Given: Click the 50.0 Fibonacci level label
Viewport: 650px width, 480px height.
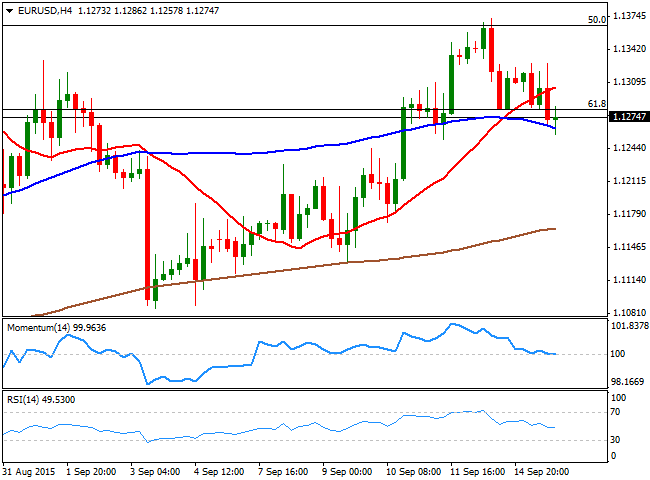Looking at the screenshot, I should [x=597, y=19].
